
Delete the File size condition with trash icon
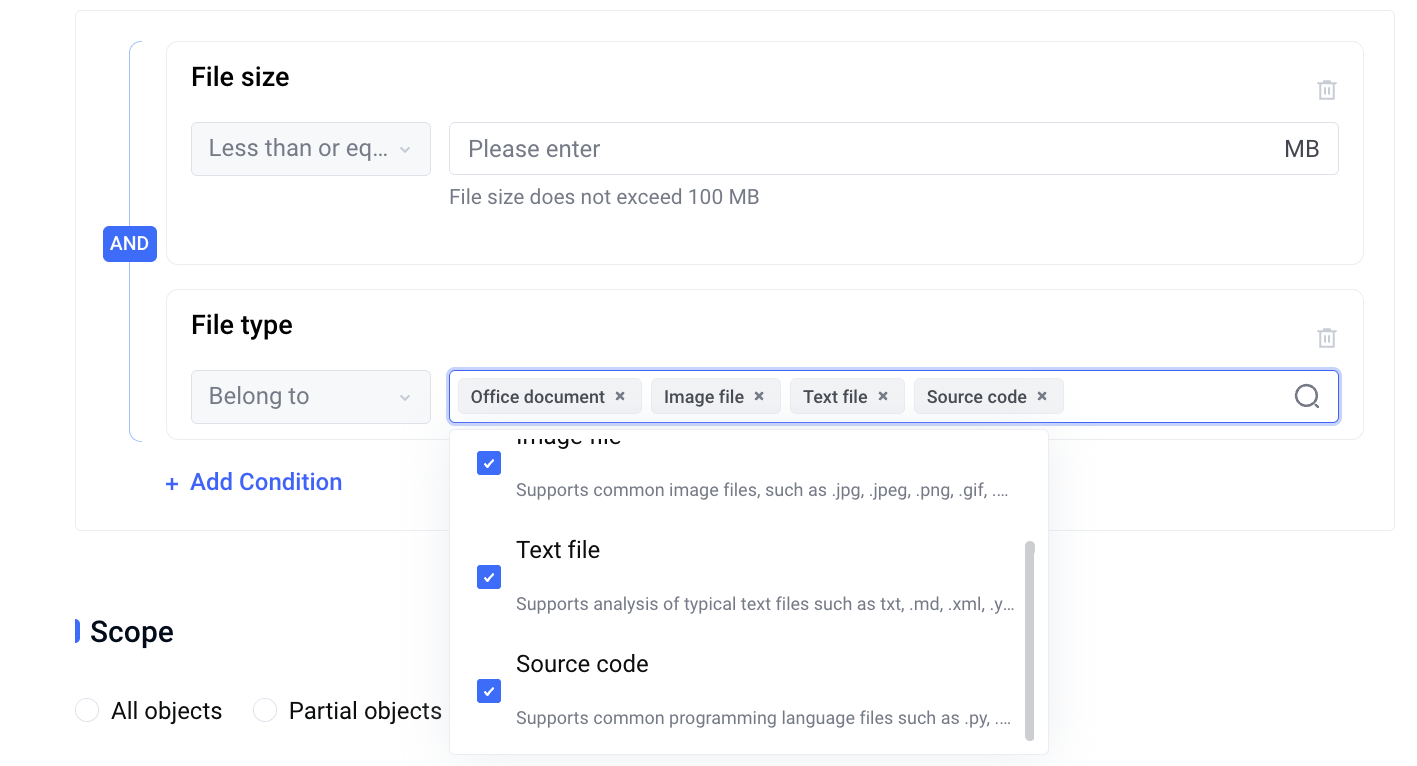click(1326, 90)
